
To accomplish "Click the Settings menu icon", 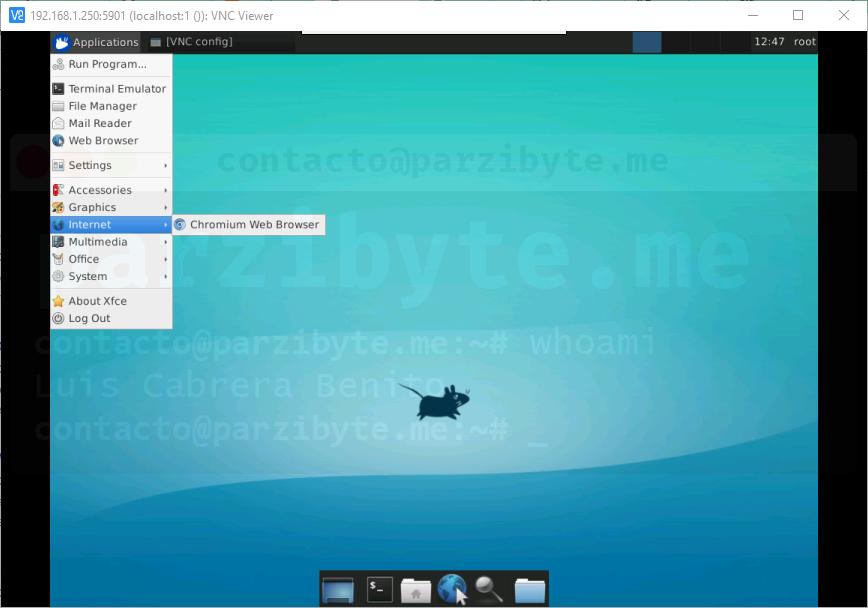I will [58, 165].
